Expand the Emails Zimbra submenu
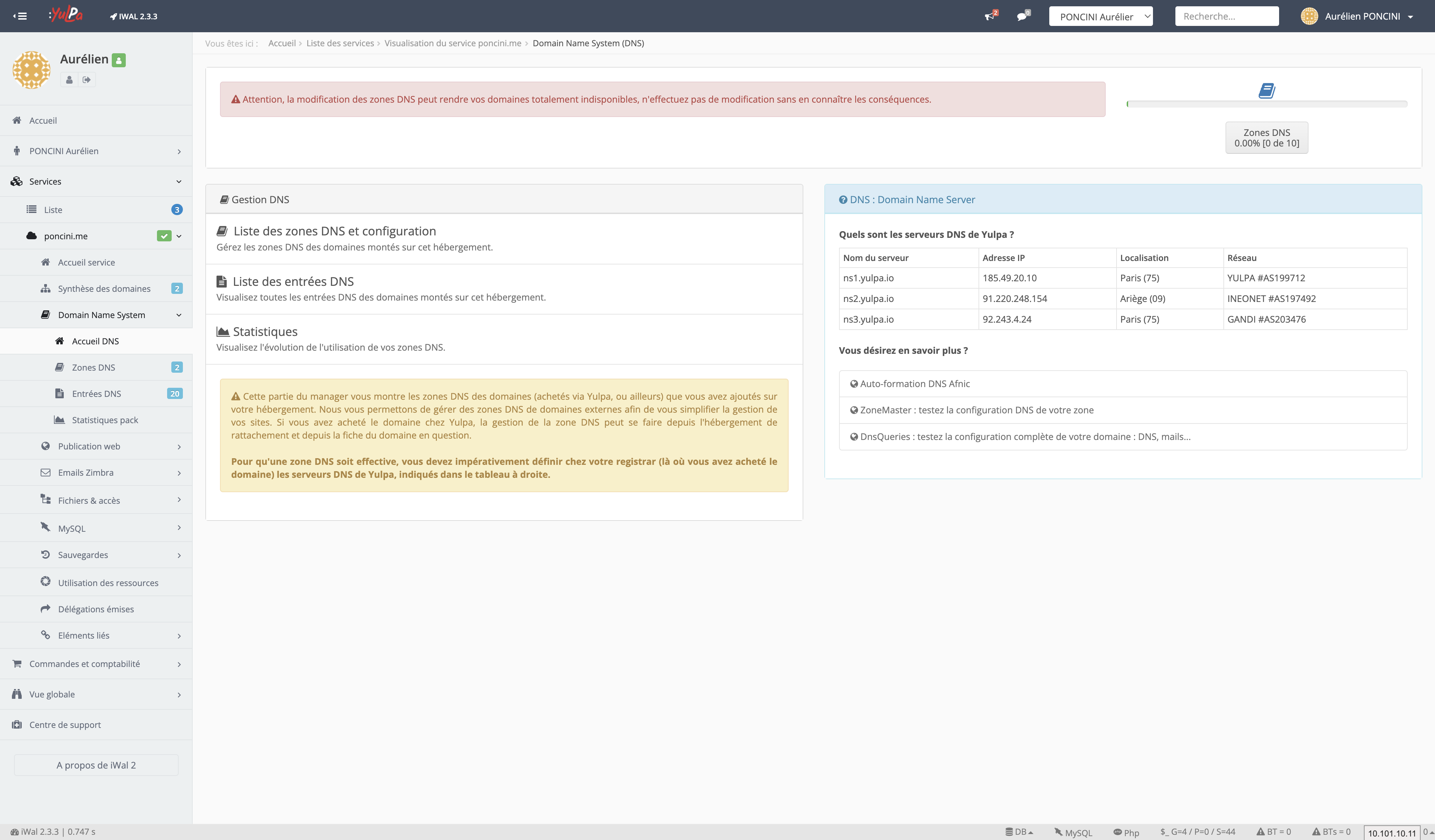1435x840 pixels. [96, 473]
